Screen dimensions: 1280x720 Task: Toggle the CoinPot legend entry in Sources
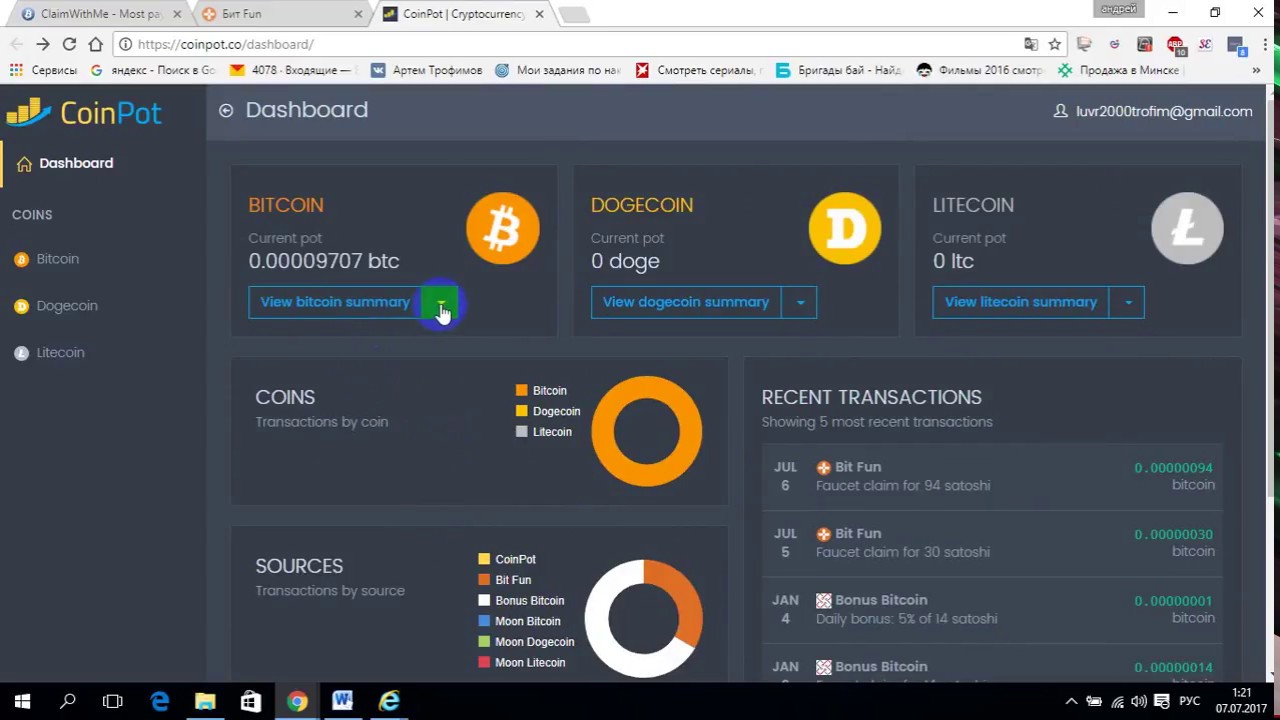(507, 559)
